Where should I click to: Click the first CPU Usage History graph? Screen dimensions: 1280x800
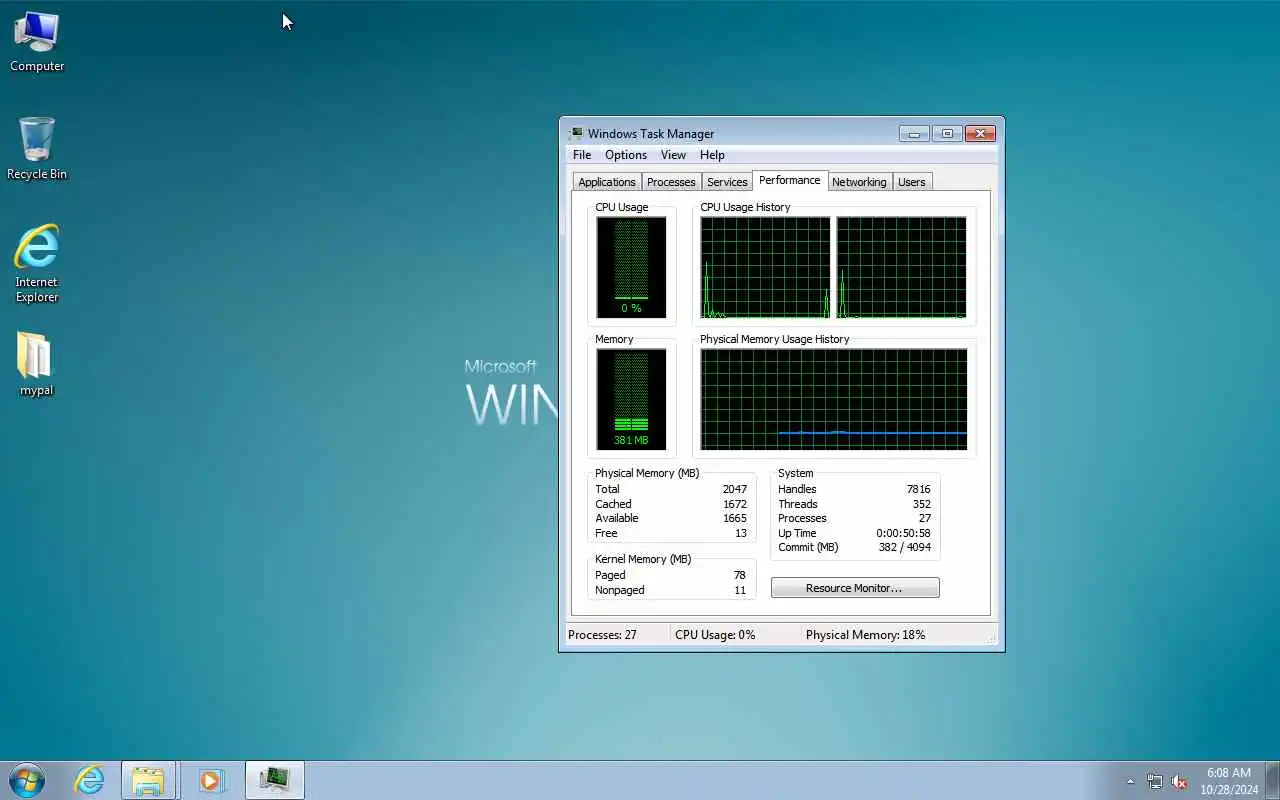click(765, 267)
